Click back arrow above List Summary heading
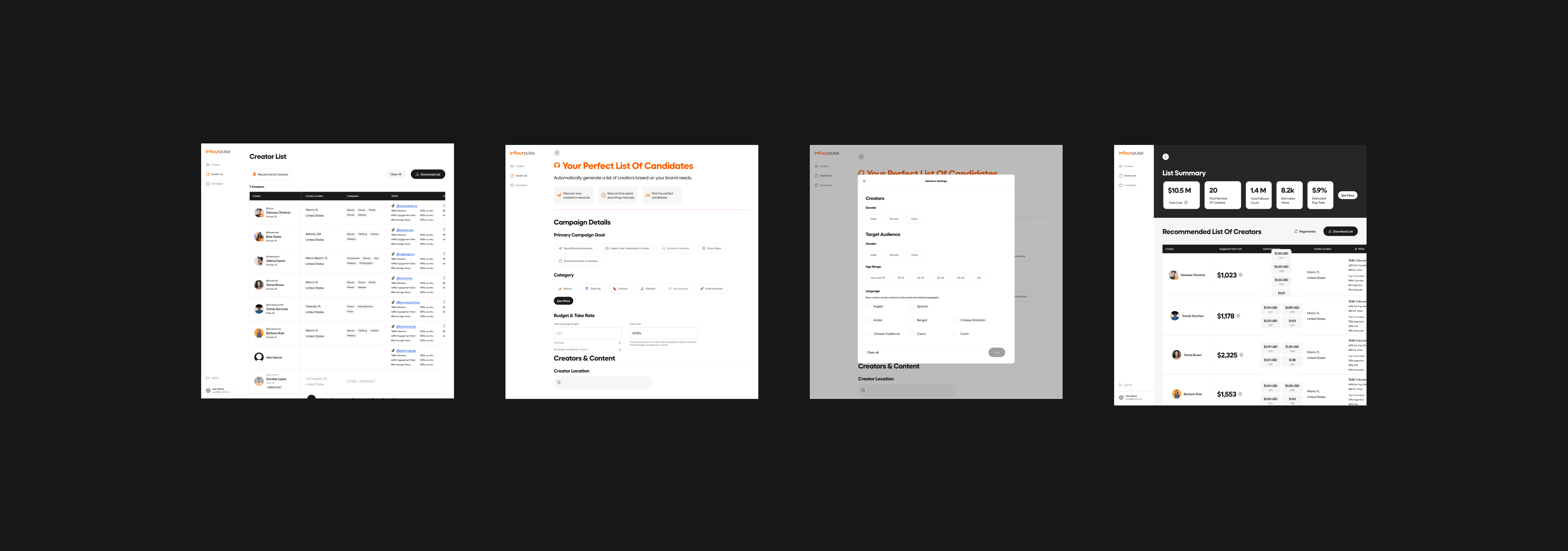Screen dimensions: 1568x551 (1166, 157)
